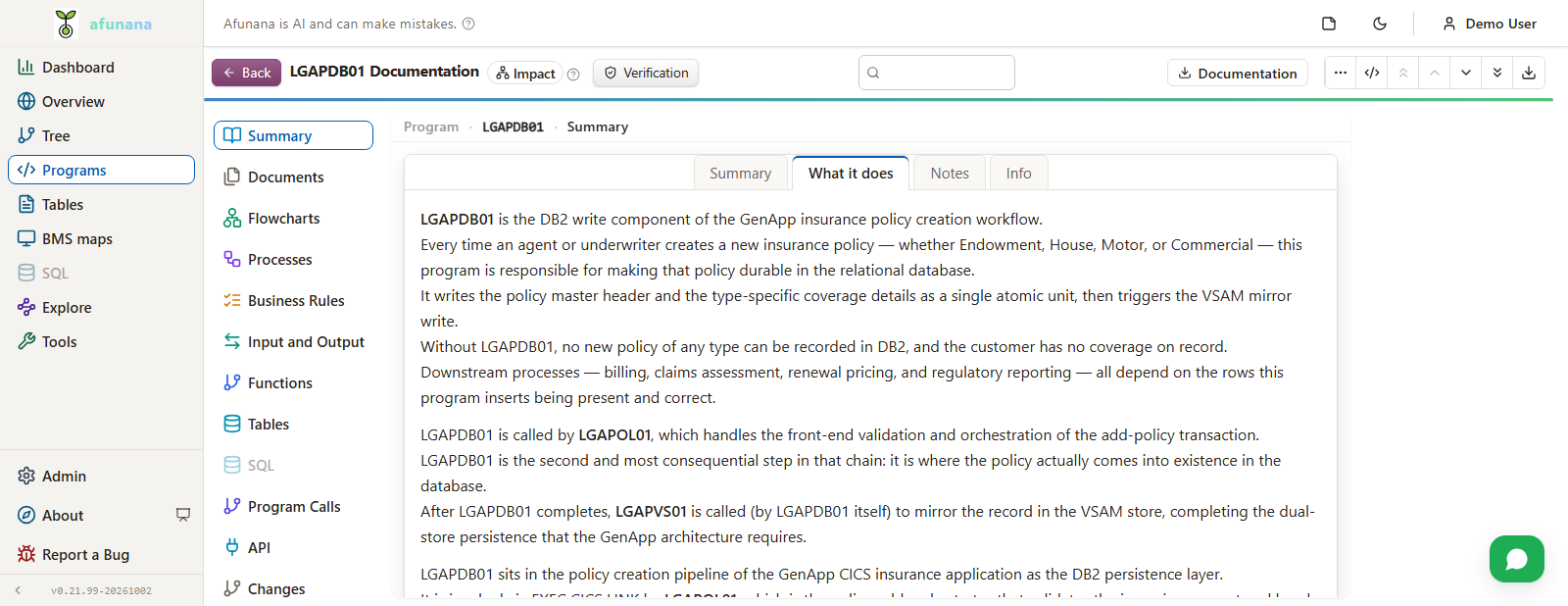Open Processes section
1568x606 pixels.
pos(293,259)
